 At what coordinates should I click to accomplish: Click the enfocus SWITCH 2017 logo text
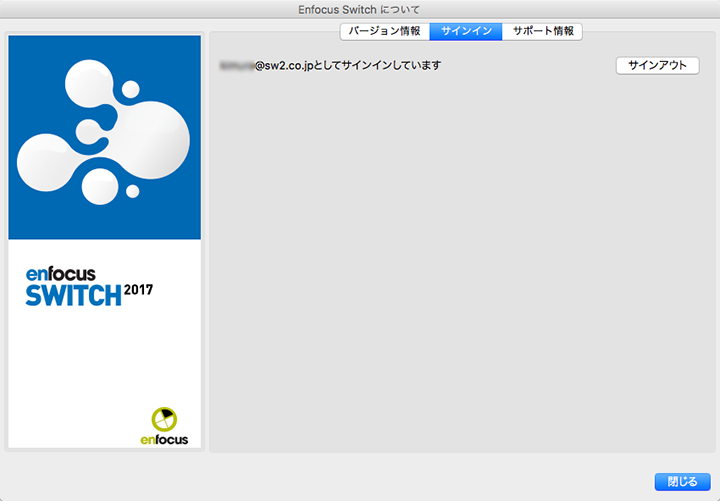[x=90, y=287]
